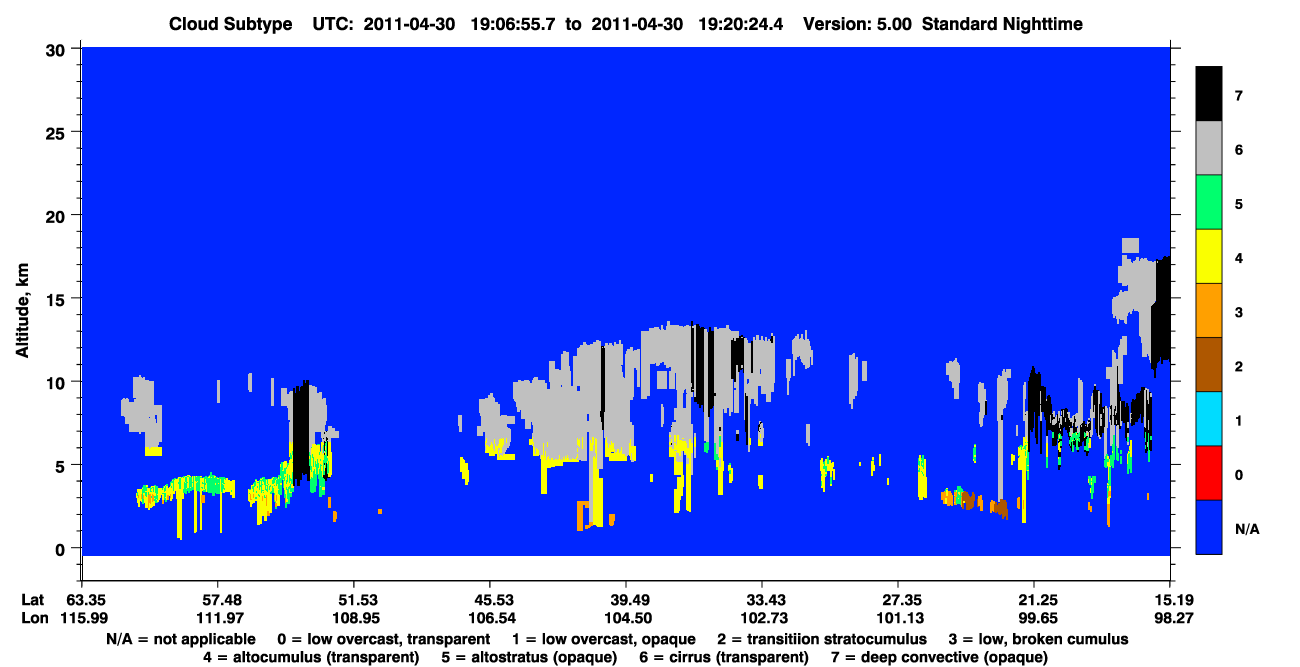Select the yellow color swatch labeled 4
Image resolution: width=1300 pixels, height=667 pixels.
[x=1209, y=257]
